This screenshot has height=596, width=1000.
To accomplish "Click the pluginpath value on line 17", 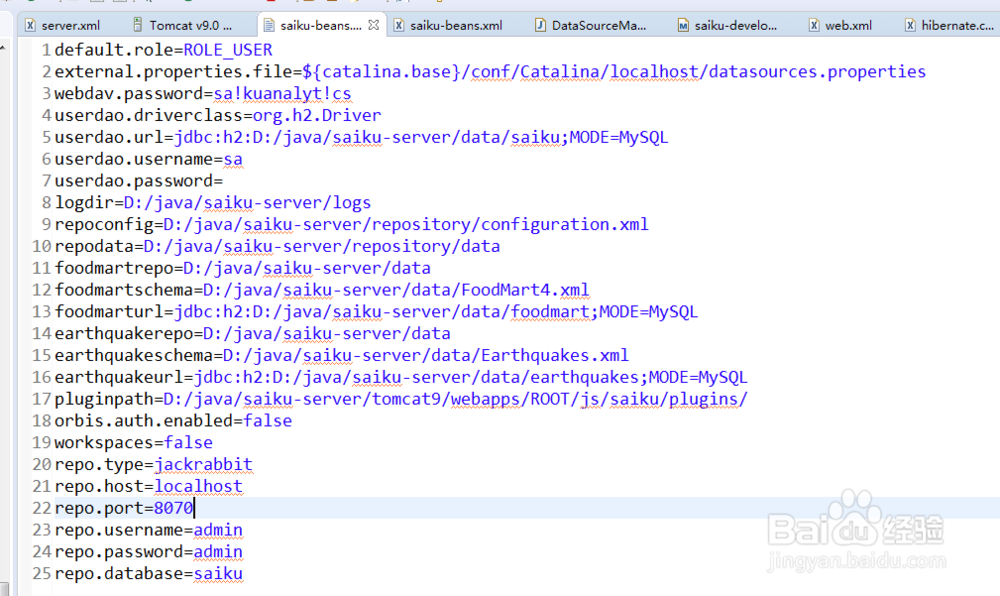I will 455,399.
